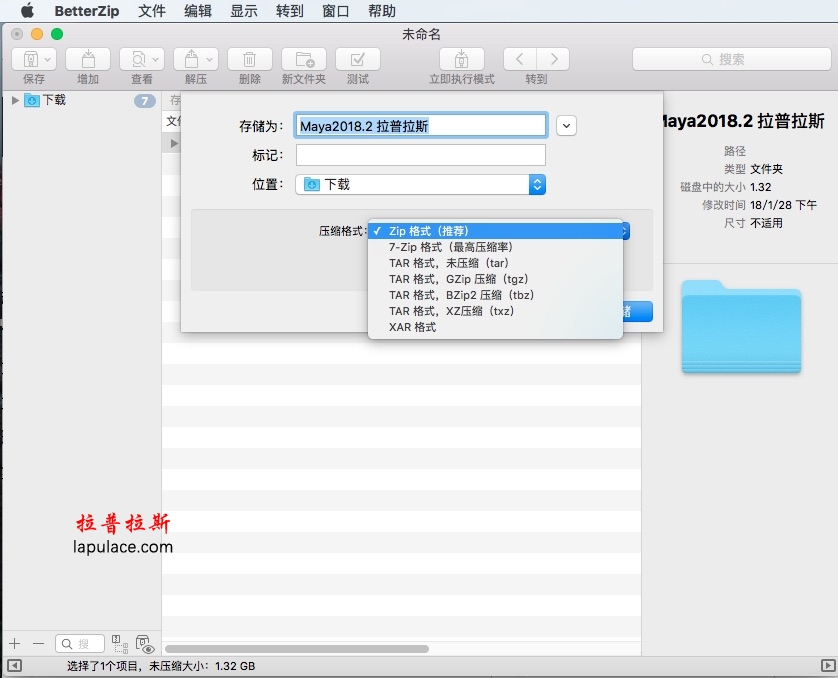Toggle immediate execution mode (立即执行模式)
The height and width of the screenshot is (678, 838).
462,59
